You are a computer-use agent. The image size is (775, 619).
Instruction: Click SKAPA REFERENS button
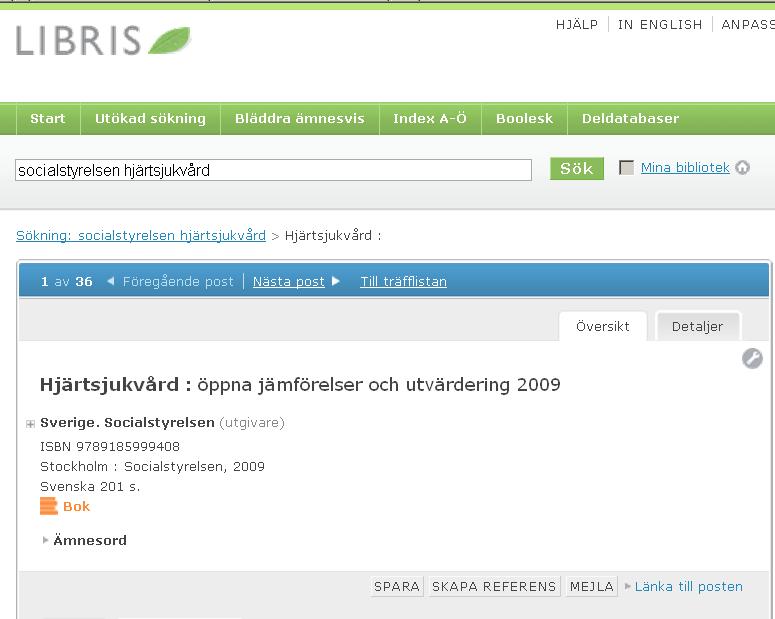(x=494, y=586)
